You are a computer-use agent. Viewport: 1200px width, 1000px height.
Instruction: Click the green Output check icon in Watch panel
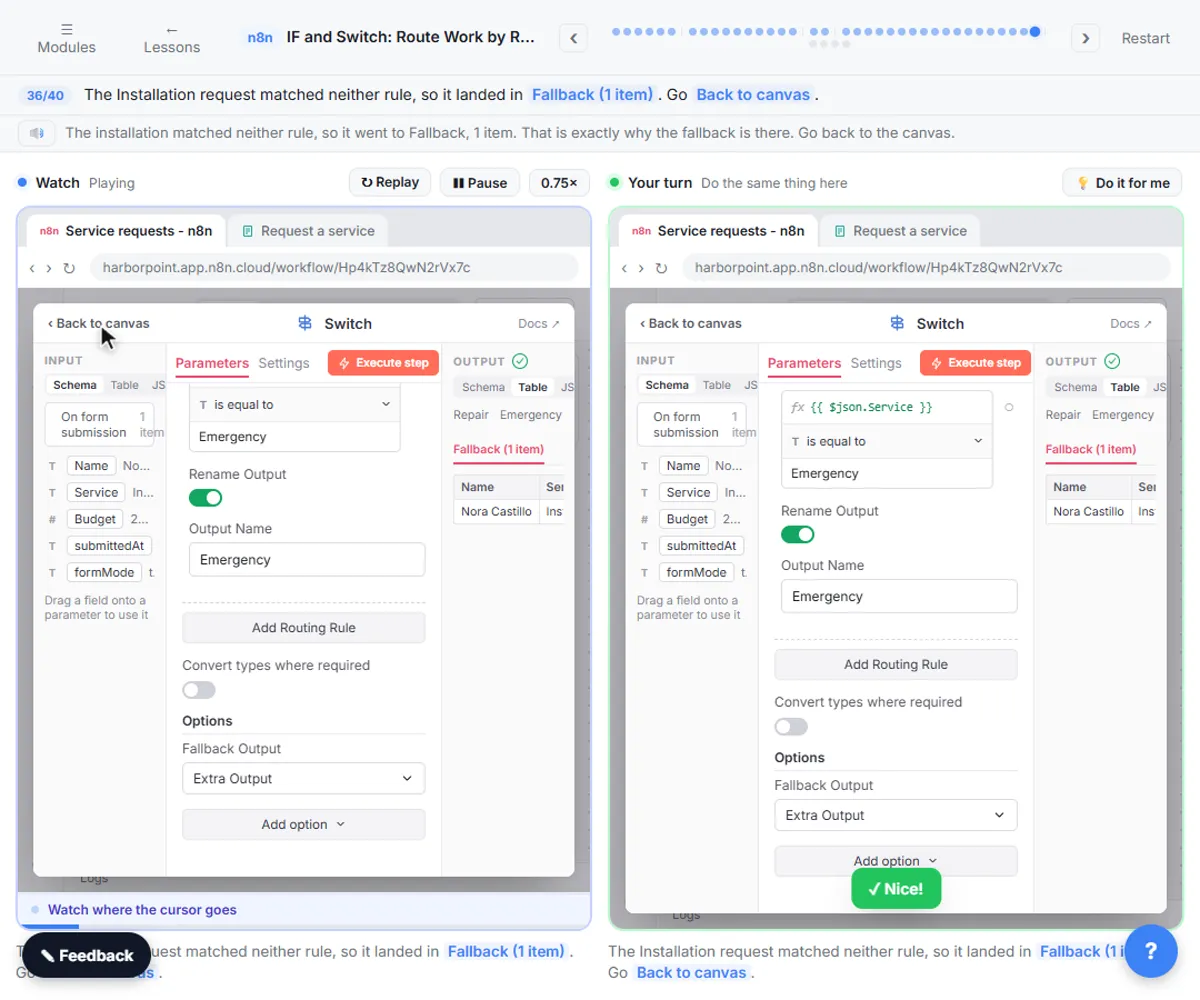coord(520,361)
